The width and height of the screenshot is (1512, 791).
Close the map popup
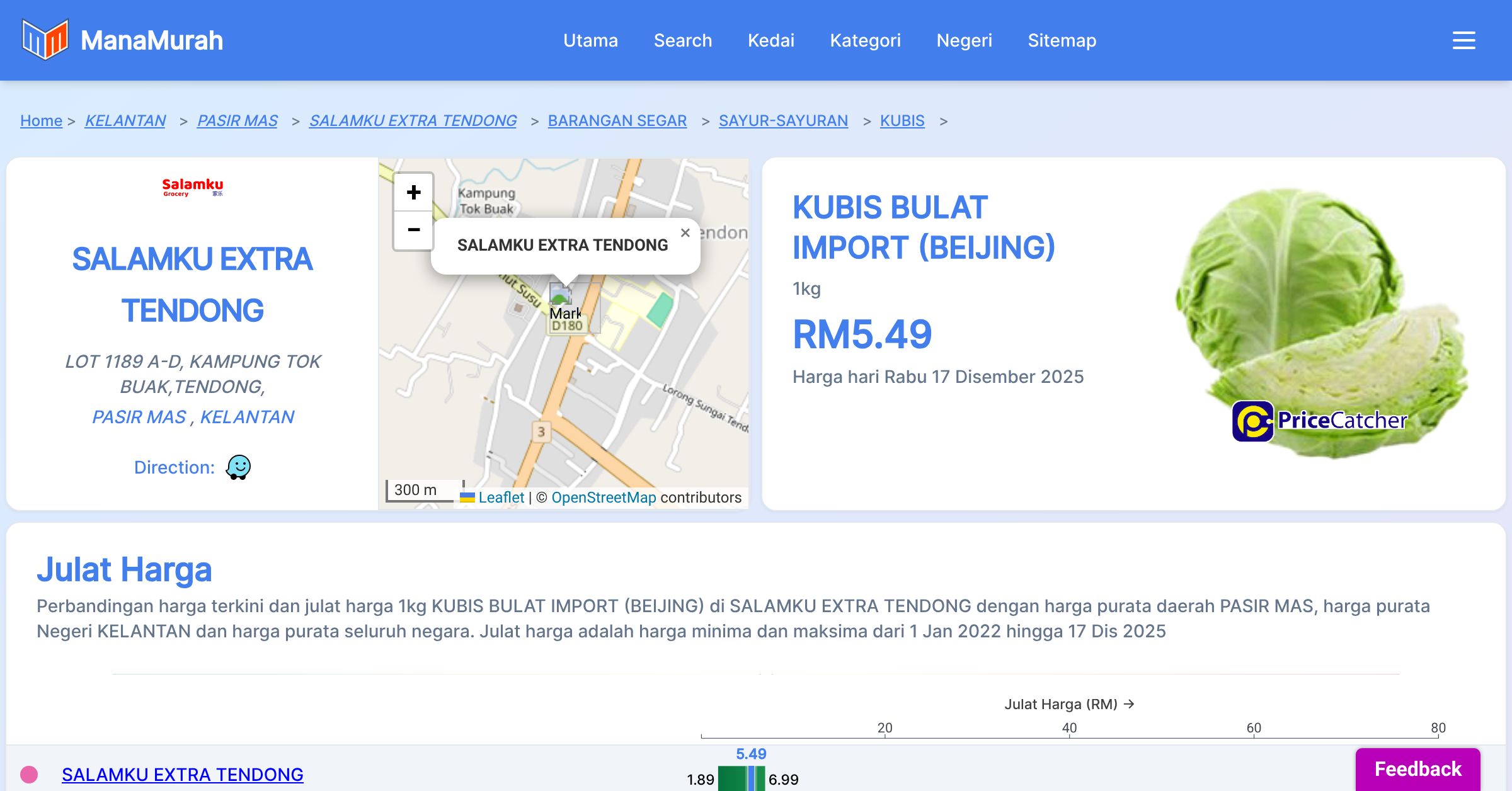point(685,233)
